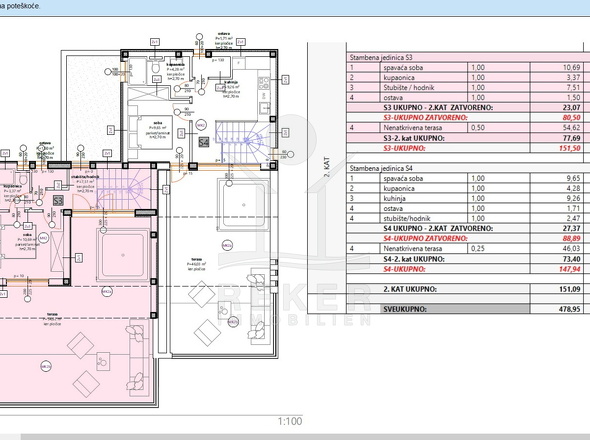Select the Stambena jedinica S4 table header
The width and height of the screenshot is (590, 440).
[381, 168]
